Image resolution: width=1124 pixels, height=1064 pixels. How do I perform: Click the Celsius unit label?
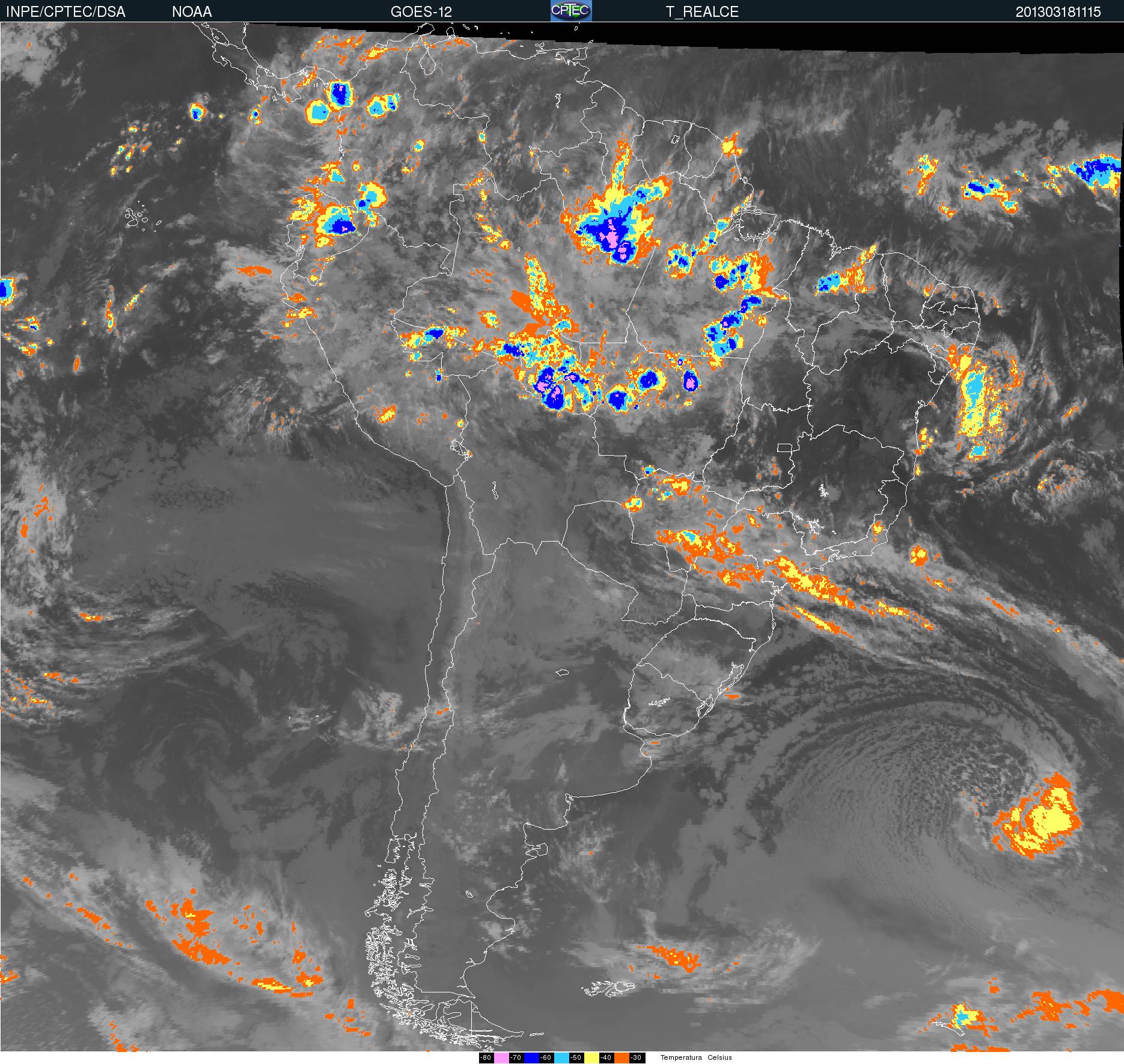[719, 1057]
